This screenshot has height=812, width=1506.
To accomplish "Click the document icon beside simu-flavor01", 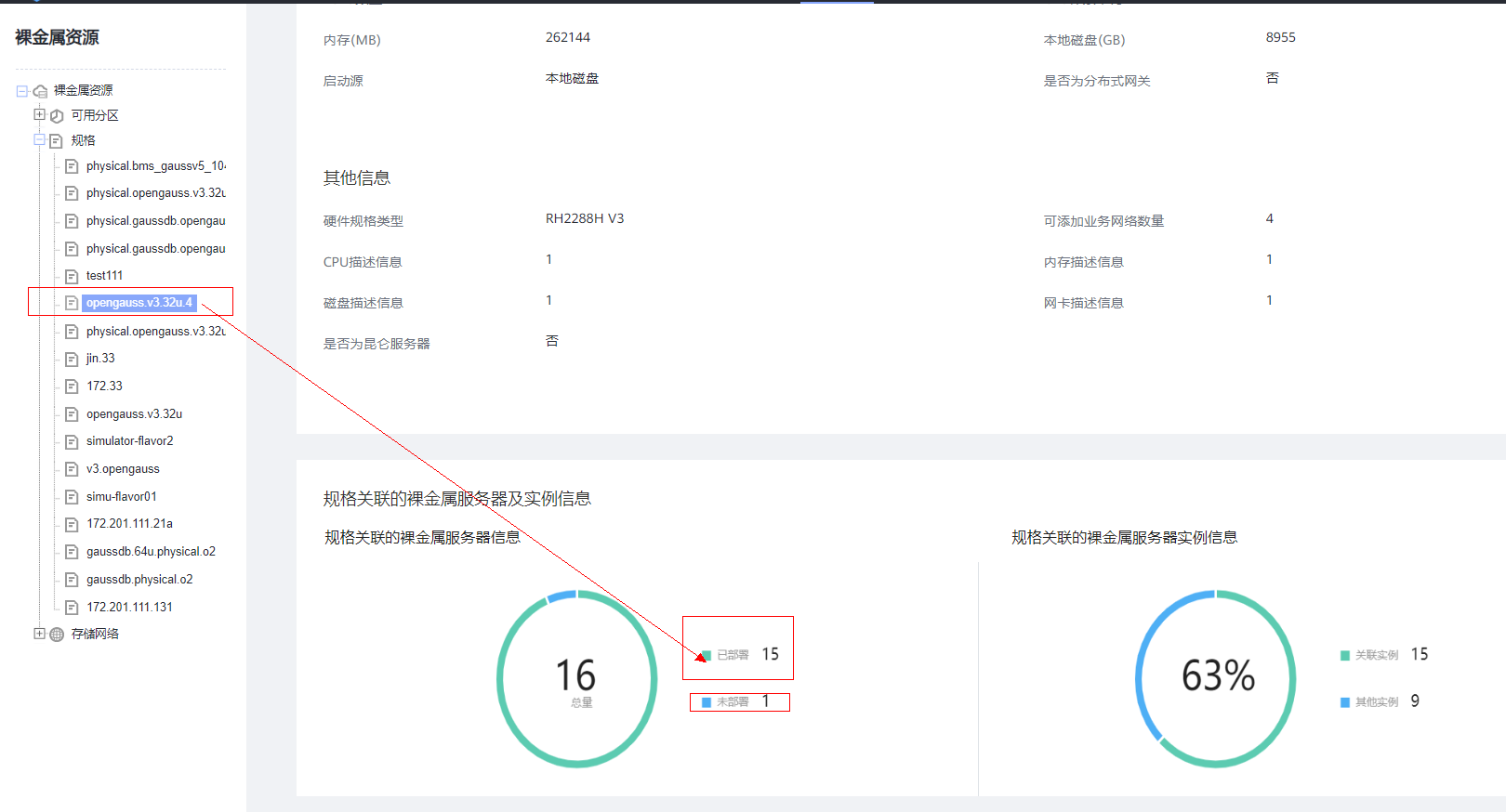I will (72, 497).
